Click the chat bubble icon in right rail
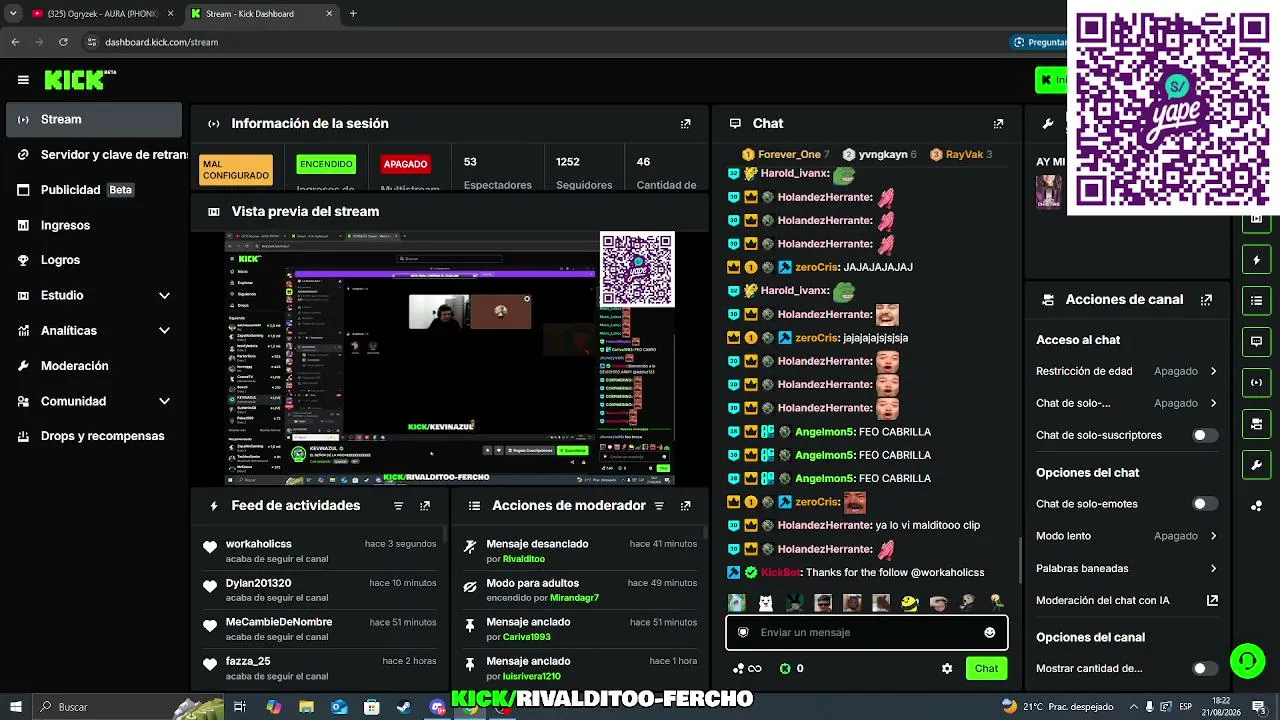Image resolution: width=1280 pixels, height=720 pixels. pyautogui.click(x=1257, y=341)
